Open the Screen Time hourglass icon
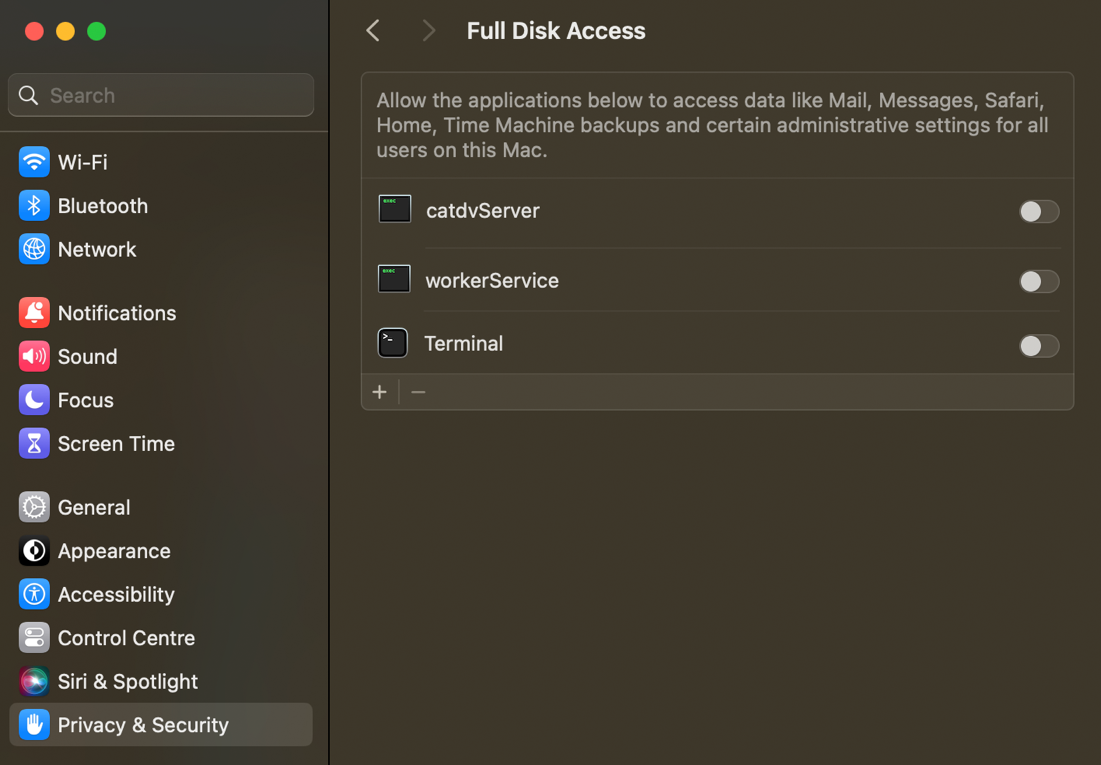 (34, 443)
